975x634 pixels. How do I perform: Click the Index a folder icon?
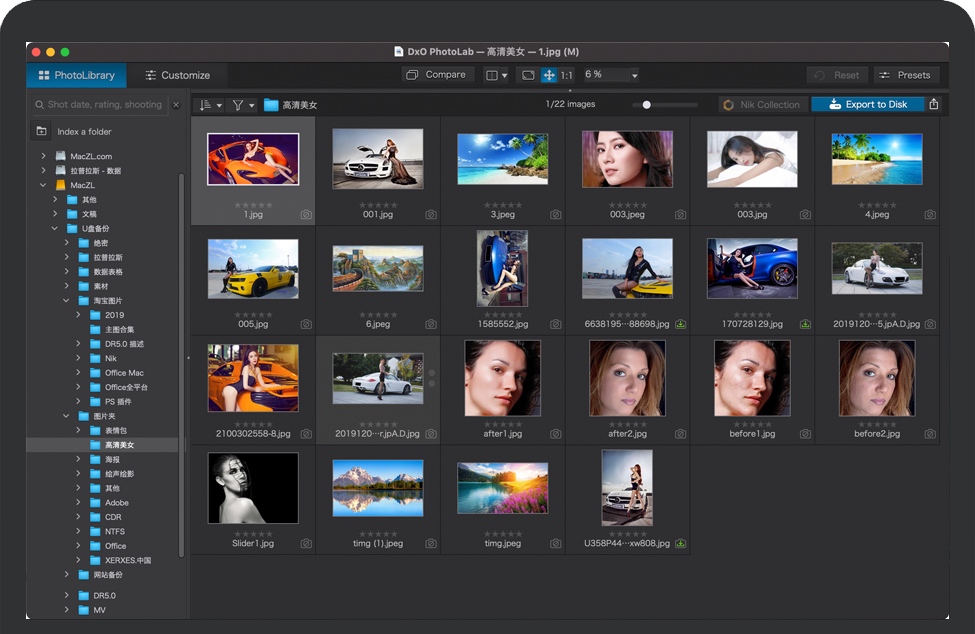[x=41, y=130]
